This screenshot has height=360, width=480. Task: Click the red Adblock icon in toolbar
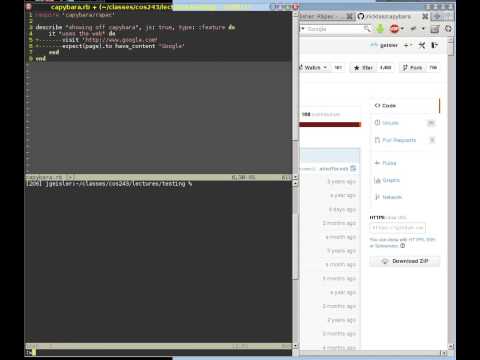tap(395, 29)
